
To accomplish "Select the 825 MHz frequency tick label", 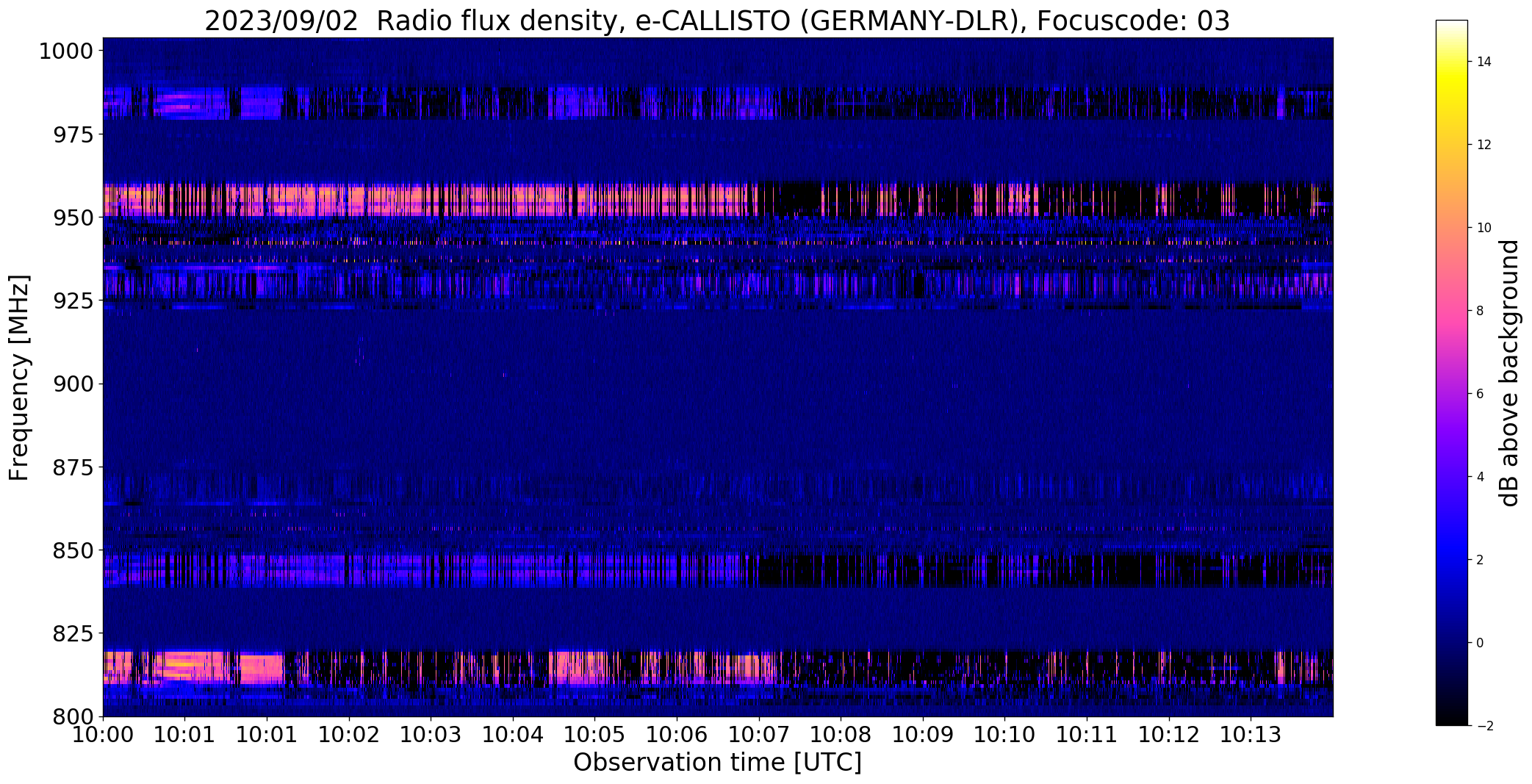I will pos(73,633).
